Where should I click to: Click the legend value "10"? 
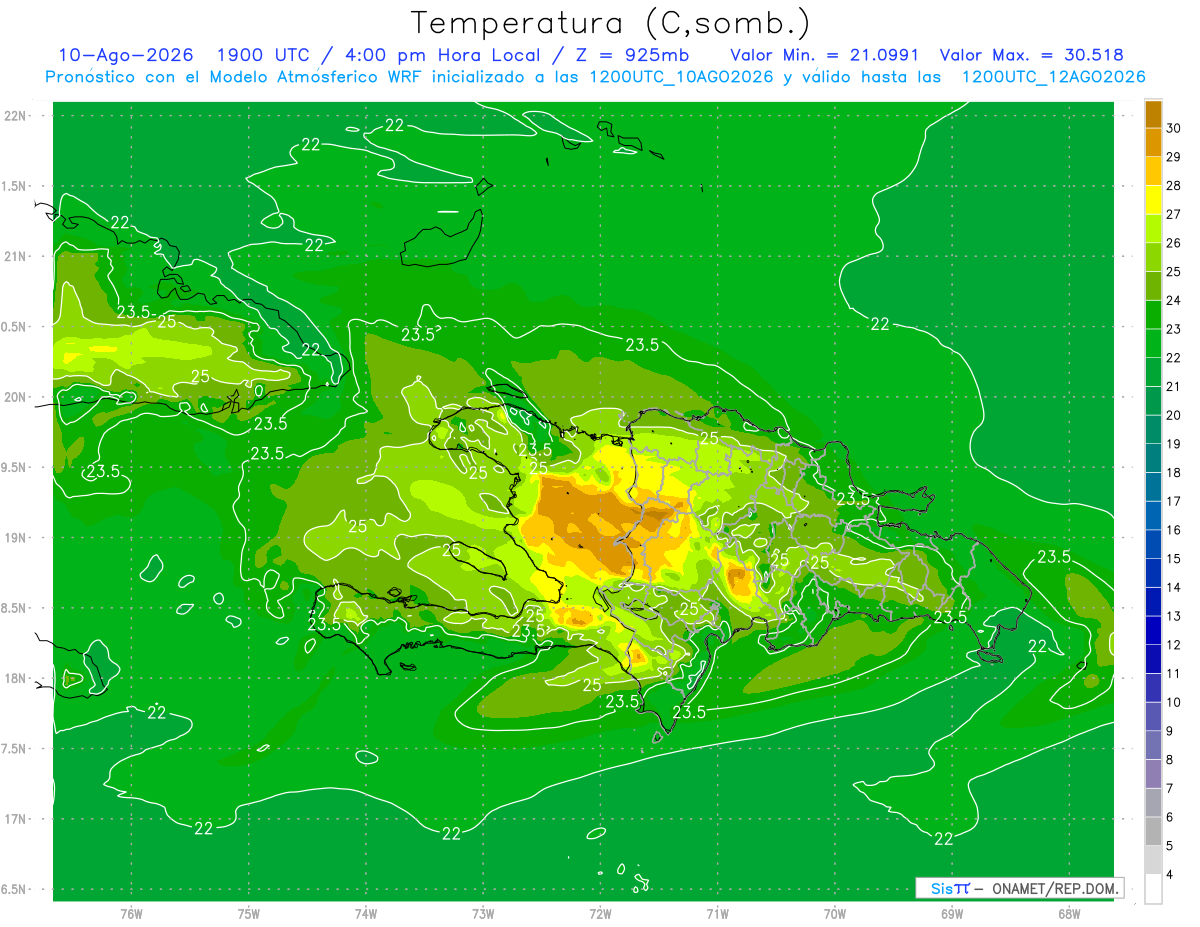[1173, 702]
